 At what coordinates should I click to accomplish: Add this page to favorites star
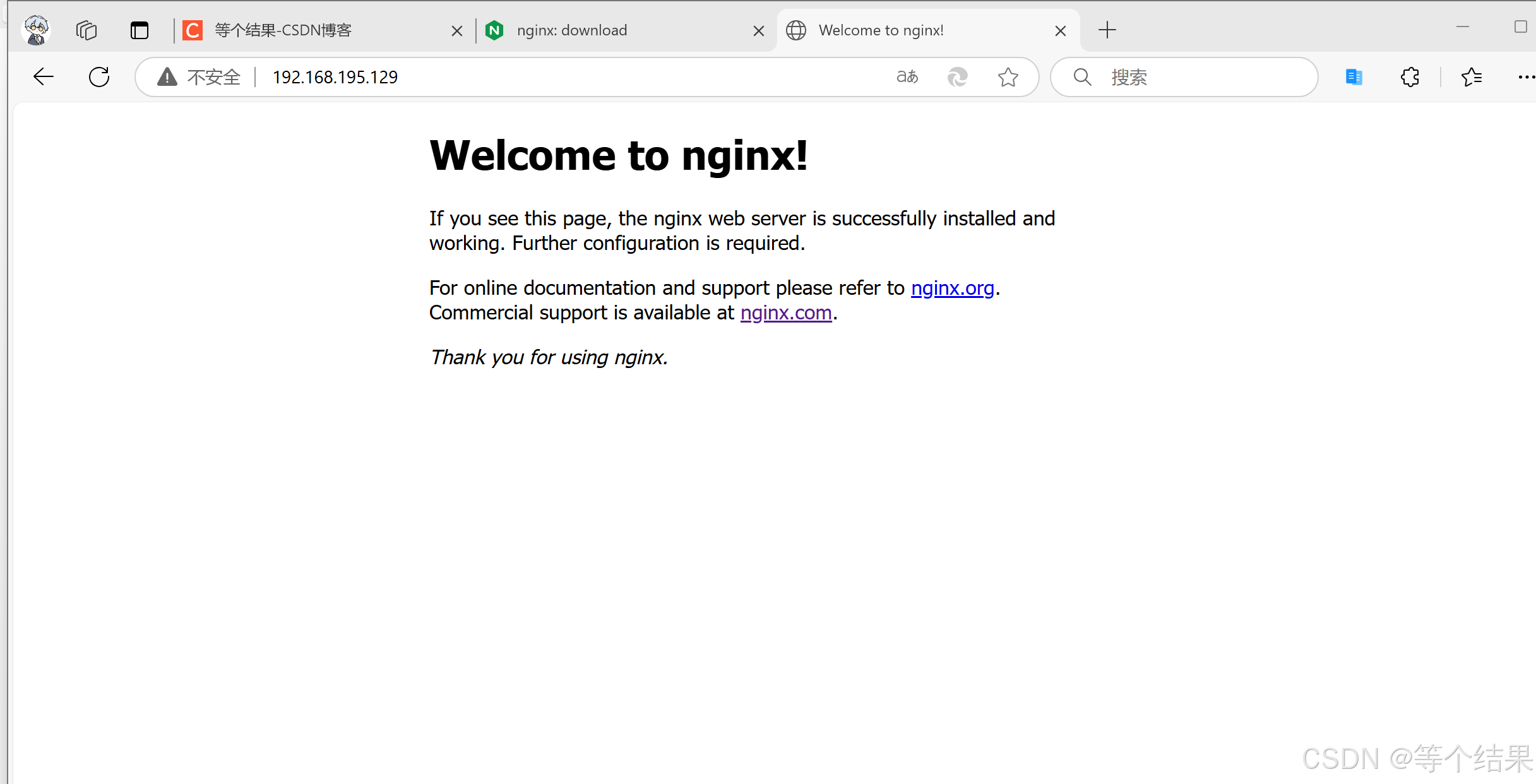pyautogui.click(x=1008, y=77)
